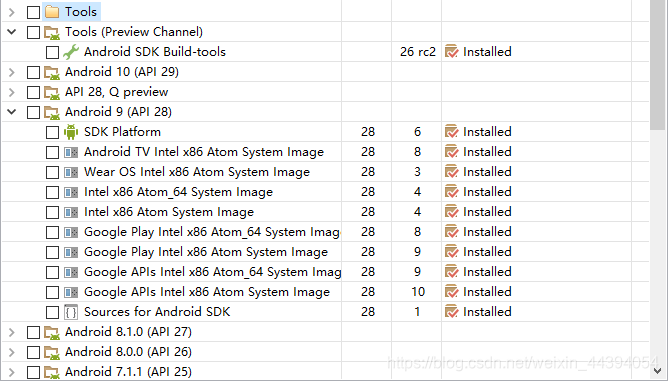The image size is (668, 381).
Task: Check the Sources for Android SDK checkbox
Action: (x=52, y=312)
